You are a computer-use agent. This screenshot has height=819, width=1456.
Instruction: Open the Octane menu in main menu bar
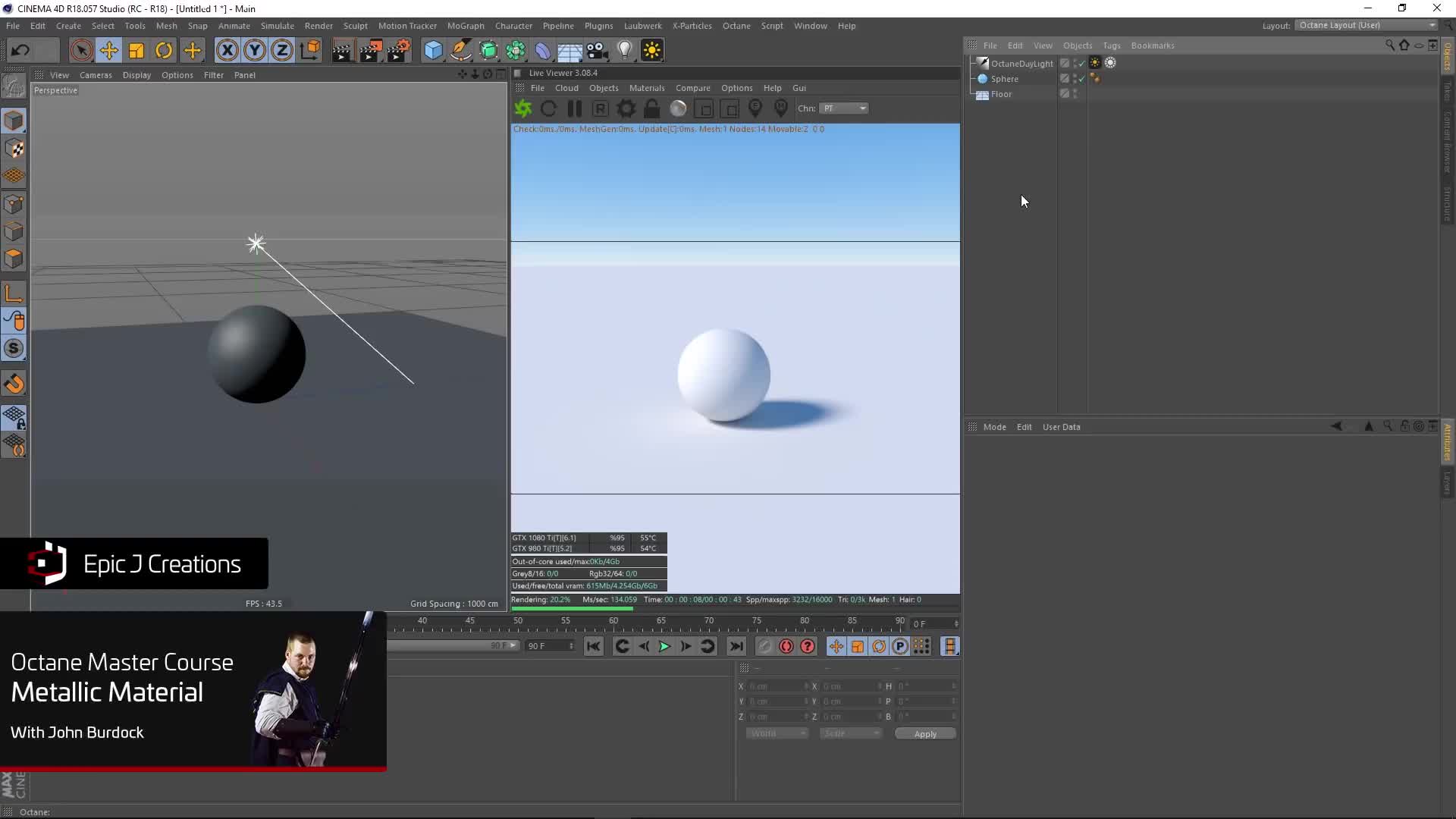pyautogui.click(x=736, y=26)
